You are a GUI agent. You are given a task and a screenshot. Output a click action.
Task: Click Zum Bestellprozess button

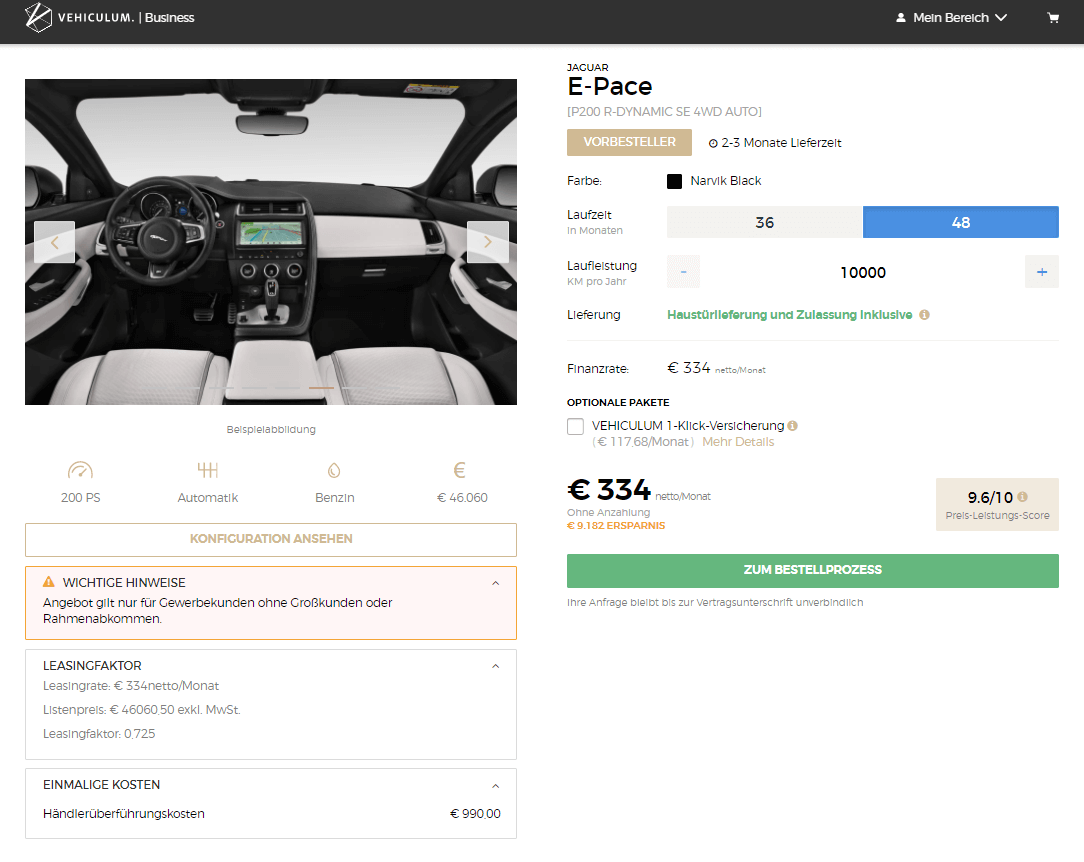point(813,570)
